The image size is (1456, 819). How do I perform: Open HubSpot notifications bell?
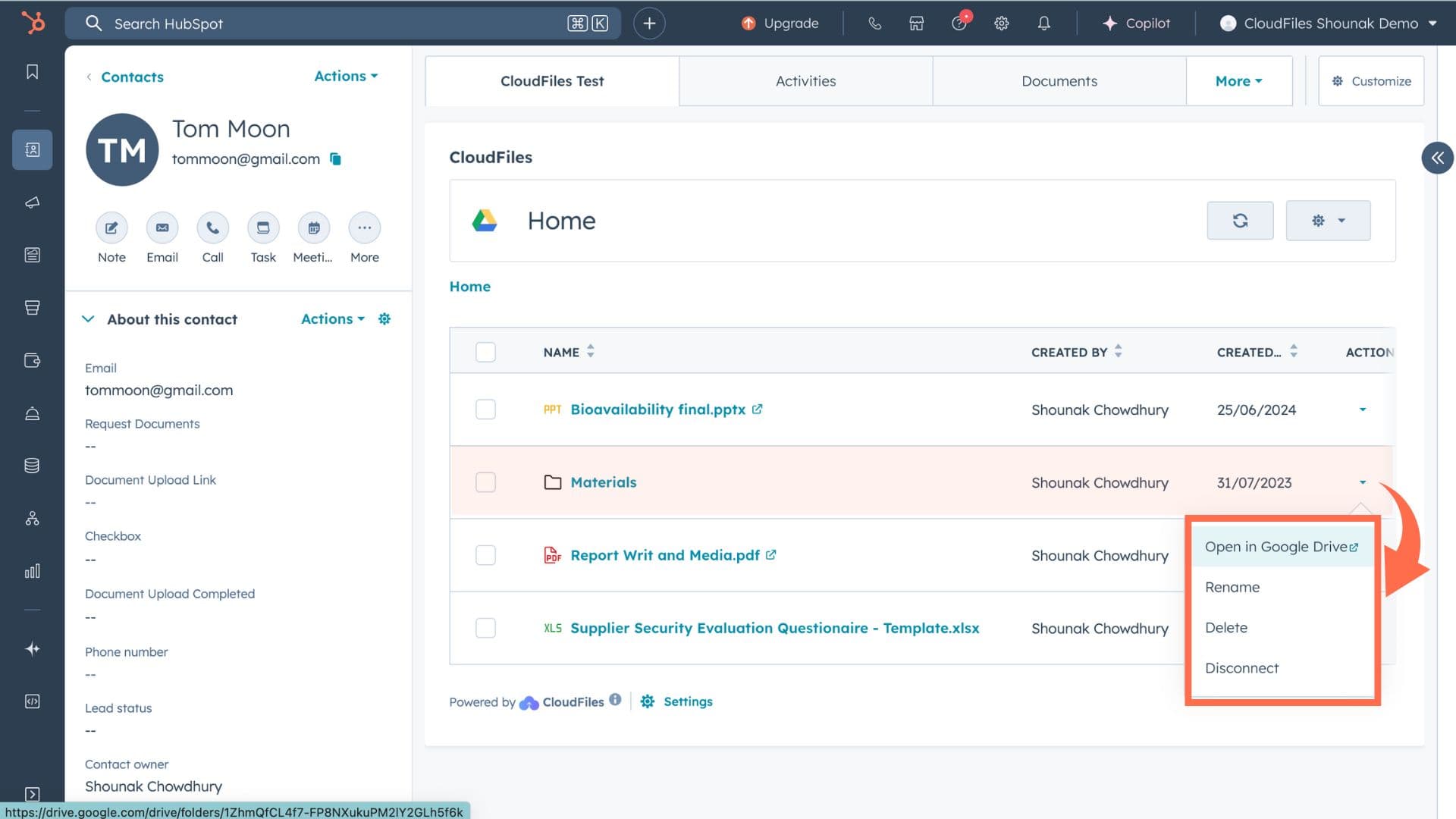pyautogui.click(x=1043, y=24)
